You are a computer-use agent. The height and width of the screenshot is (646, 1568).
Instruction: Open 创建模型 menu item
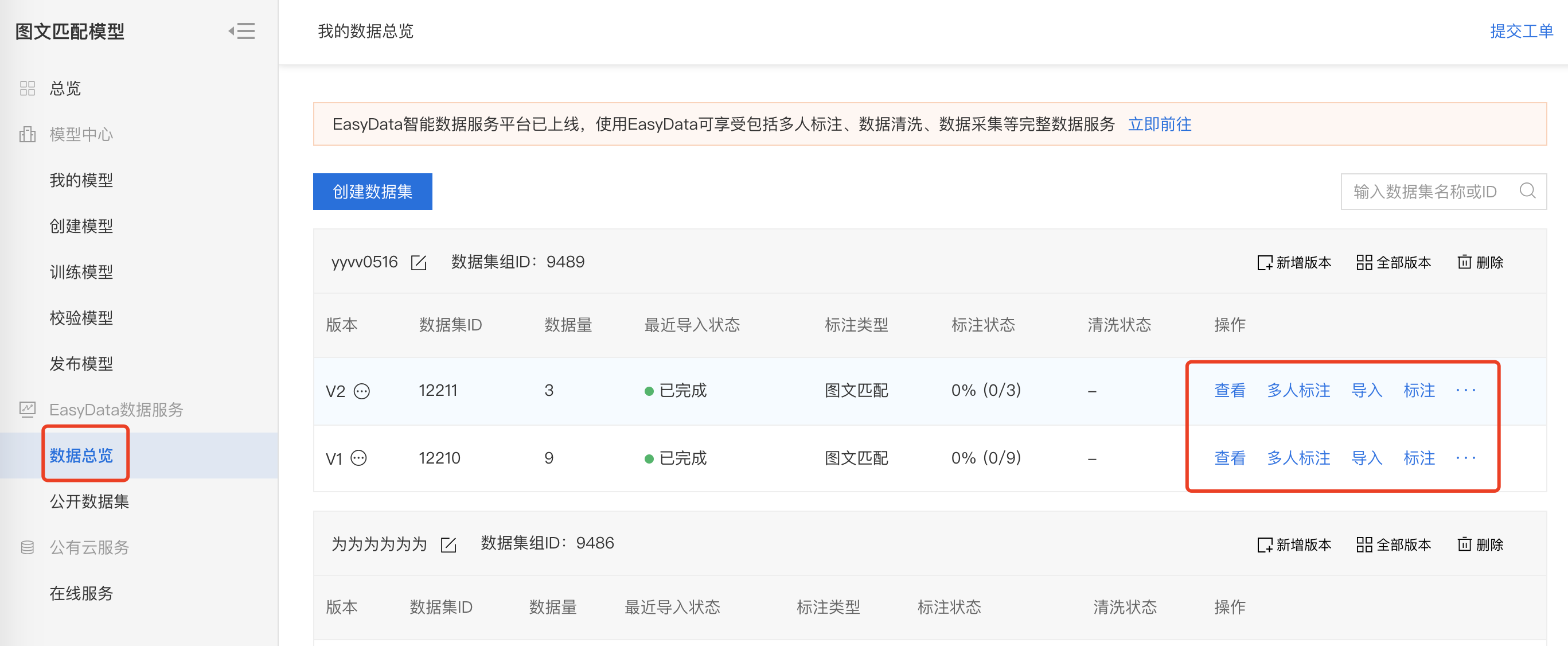(x=81, y=226)
